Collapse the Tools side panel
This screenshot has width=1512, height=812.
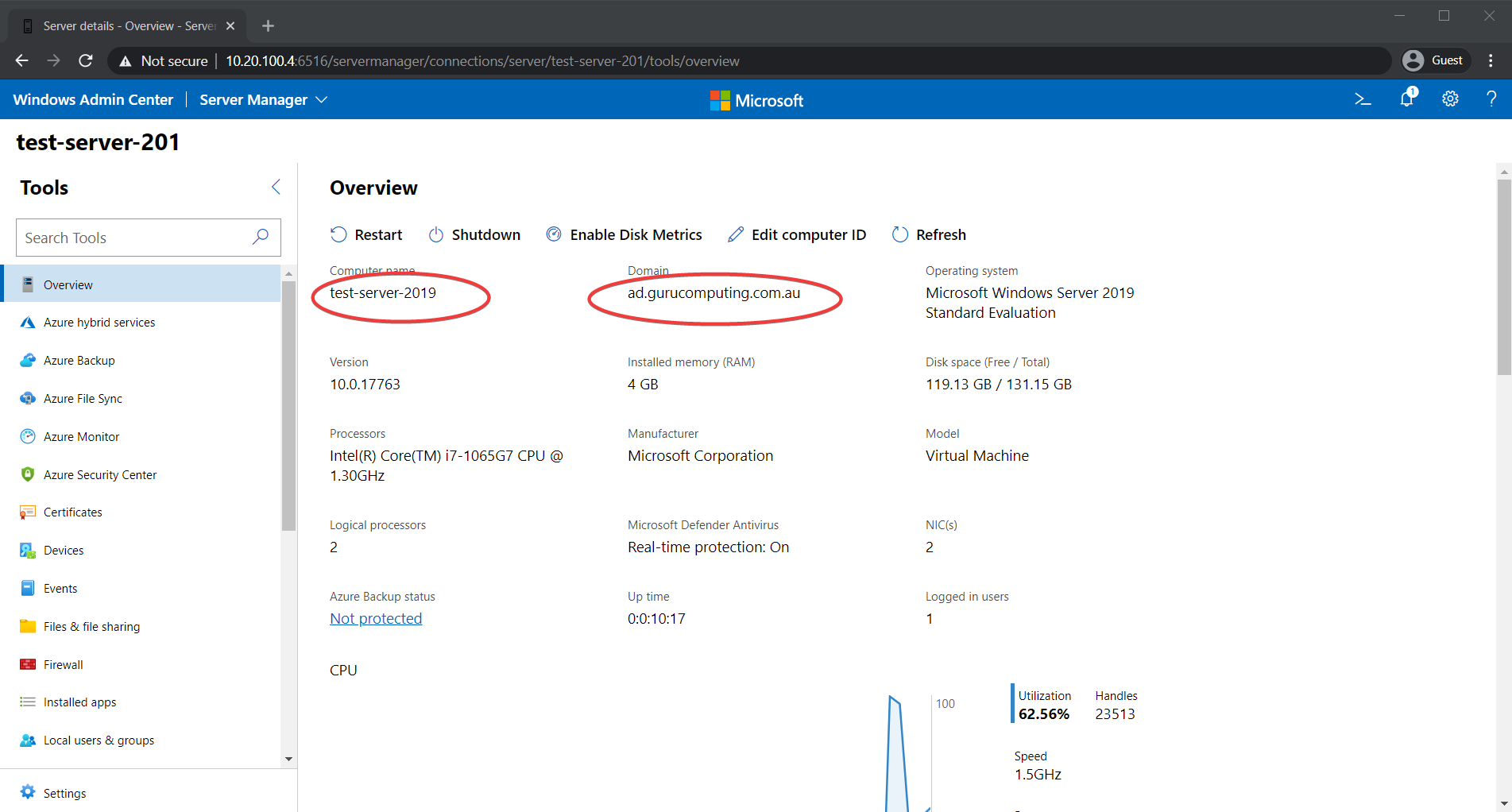coord(276,187)
